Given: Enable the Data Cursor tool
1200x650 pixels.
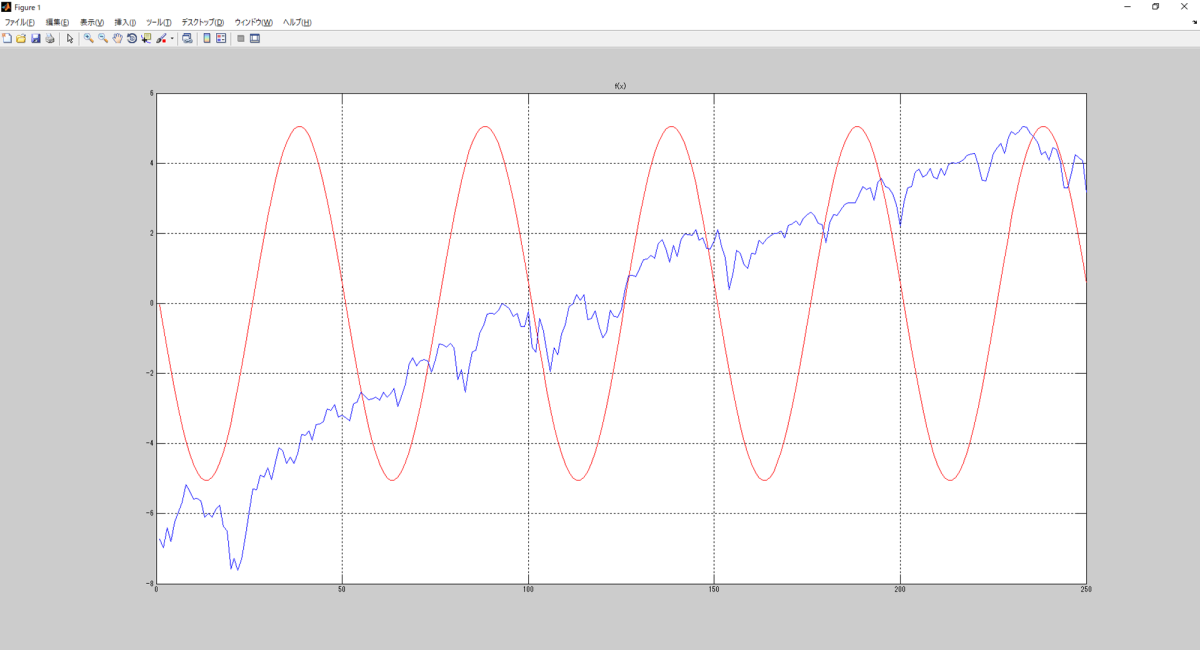Looking at the screenshot, I should [146, 38].
